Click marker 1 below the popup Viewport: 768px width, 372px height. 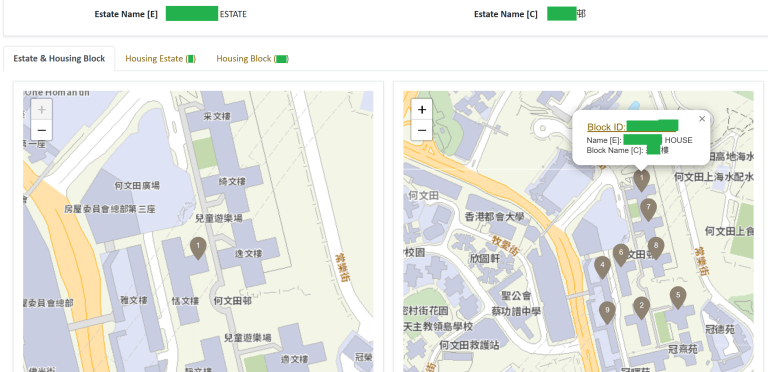pyautogui.click(x=642, y=180)
